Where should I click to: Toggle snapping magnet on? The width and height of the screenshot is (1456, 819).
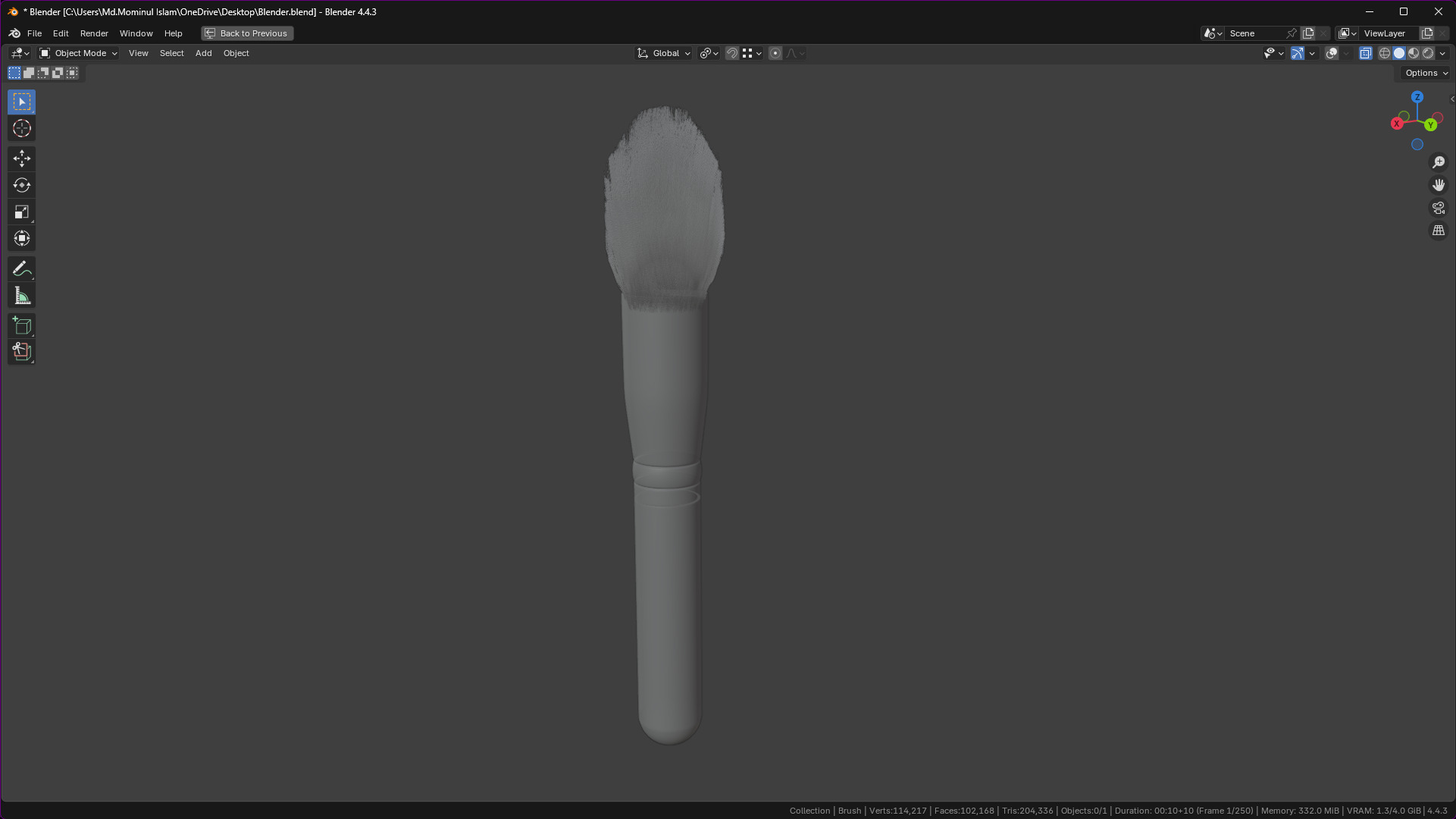[731, 53]
